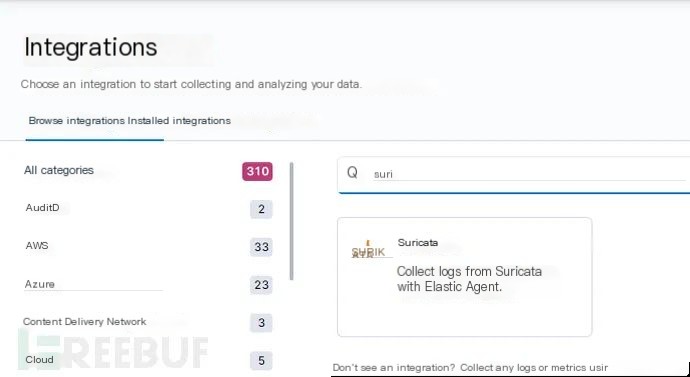690x377 pixels.
Task: Click the Suricata logo icon
Action: point(368,250)
